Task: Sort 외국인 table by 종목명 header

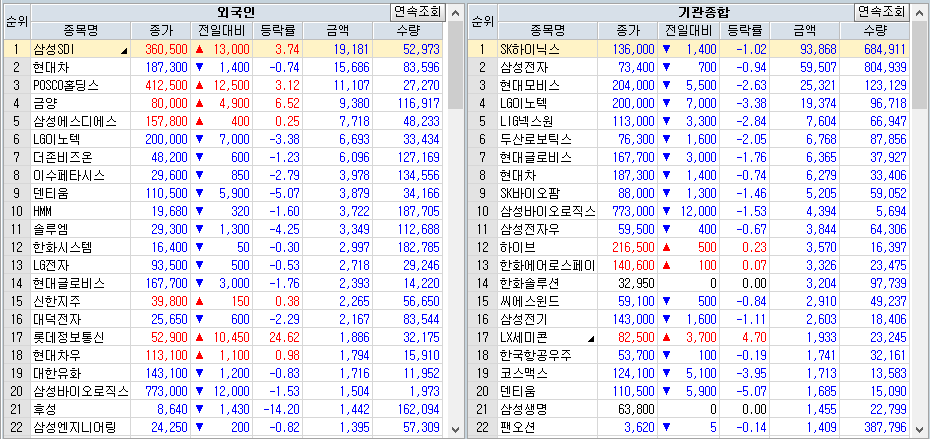Action: pos(81,31)
